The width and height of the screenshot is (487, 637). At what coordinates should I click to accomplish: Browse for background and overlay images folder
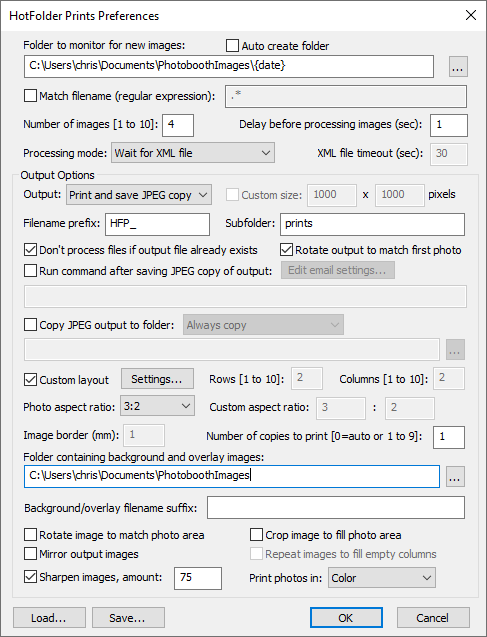(455, 477)
